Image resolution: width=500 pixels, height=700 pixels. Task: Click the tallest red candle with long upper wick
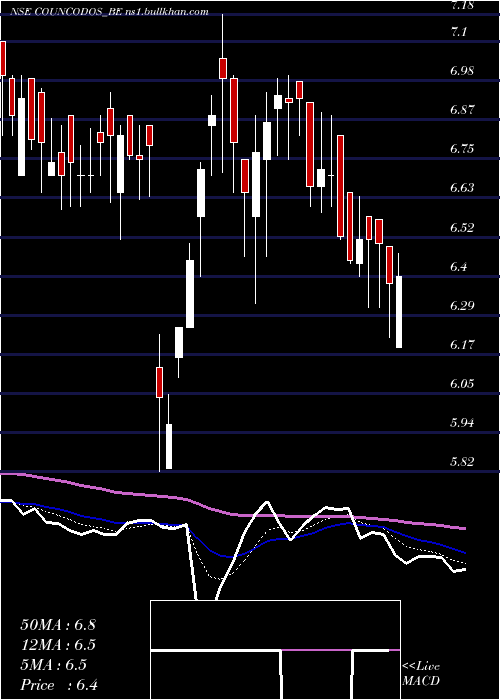click(x=222, y=68)
